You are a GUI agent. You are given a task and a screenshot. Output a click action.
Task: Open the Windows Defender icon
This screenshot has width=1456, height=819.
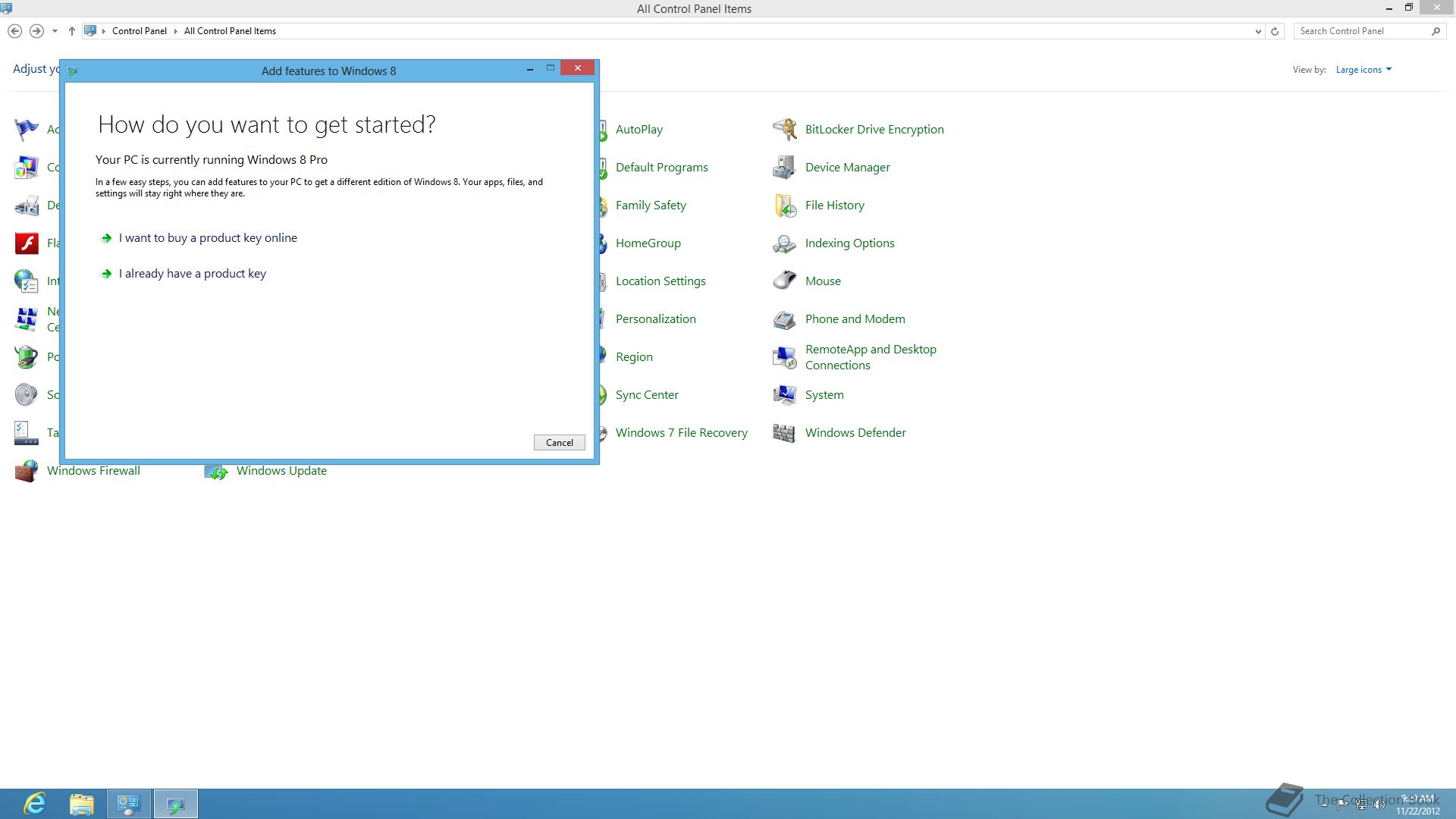tap(784, 433)
